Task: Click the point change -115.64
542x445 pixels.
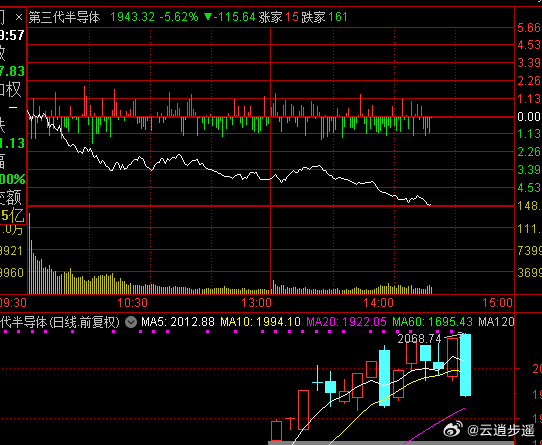Action: 230,17
